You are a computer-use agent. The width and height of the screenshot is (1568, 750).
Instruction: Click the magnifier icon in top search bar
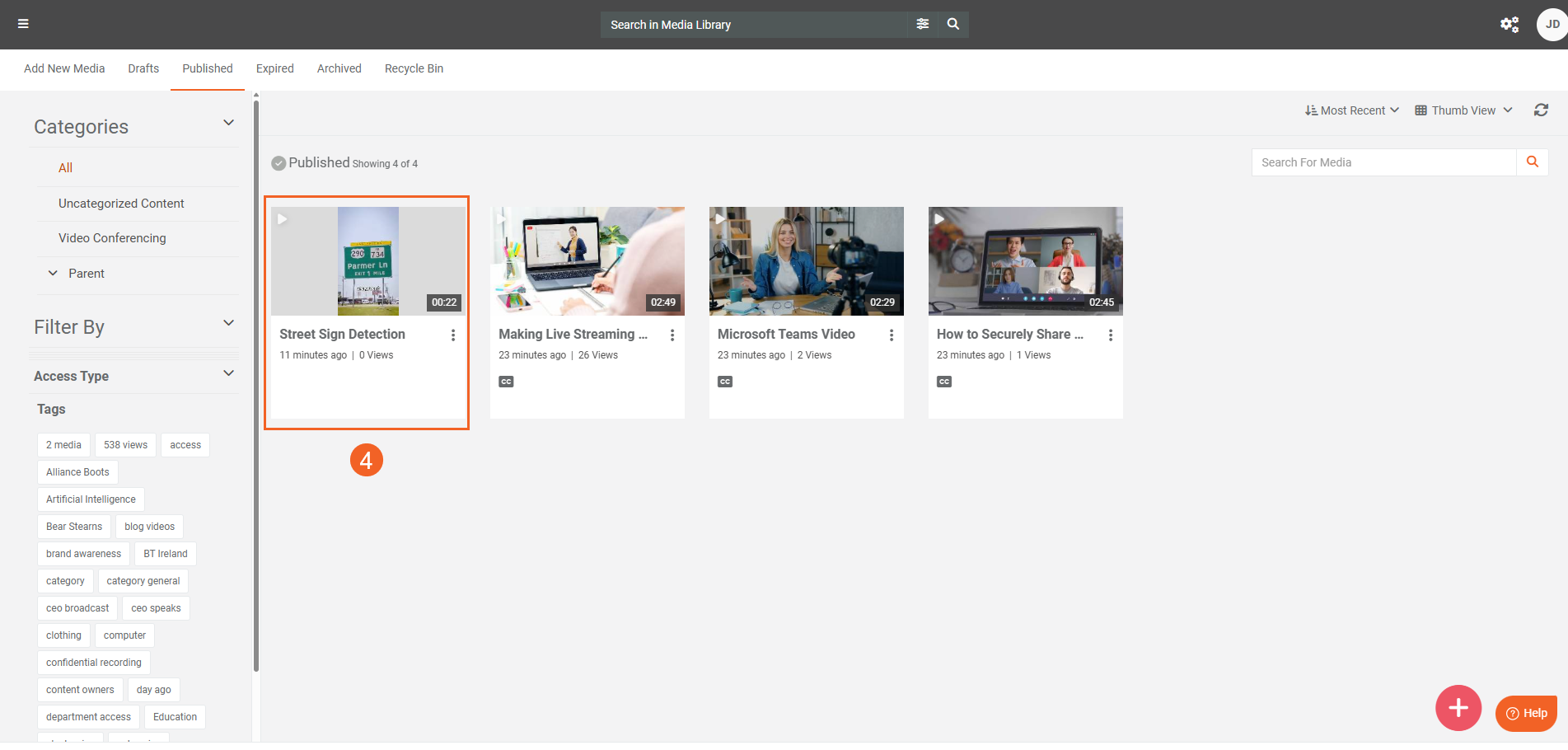pyautogui.click(x=953, y=24)
